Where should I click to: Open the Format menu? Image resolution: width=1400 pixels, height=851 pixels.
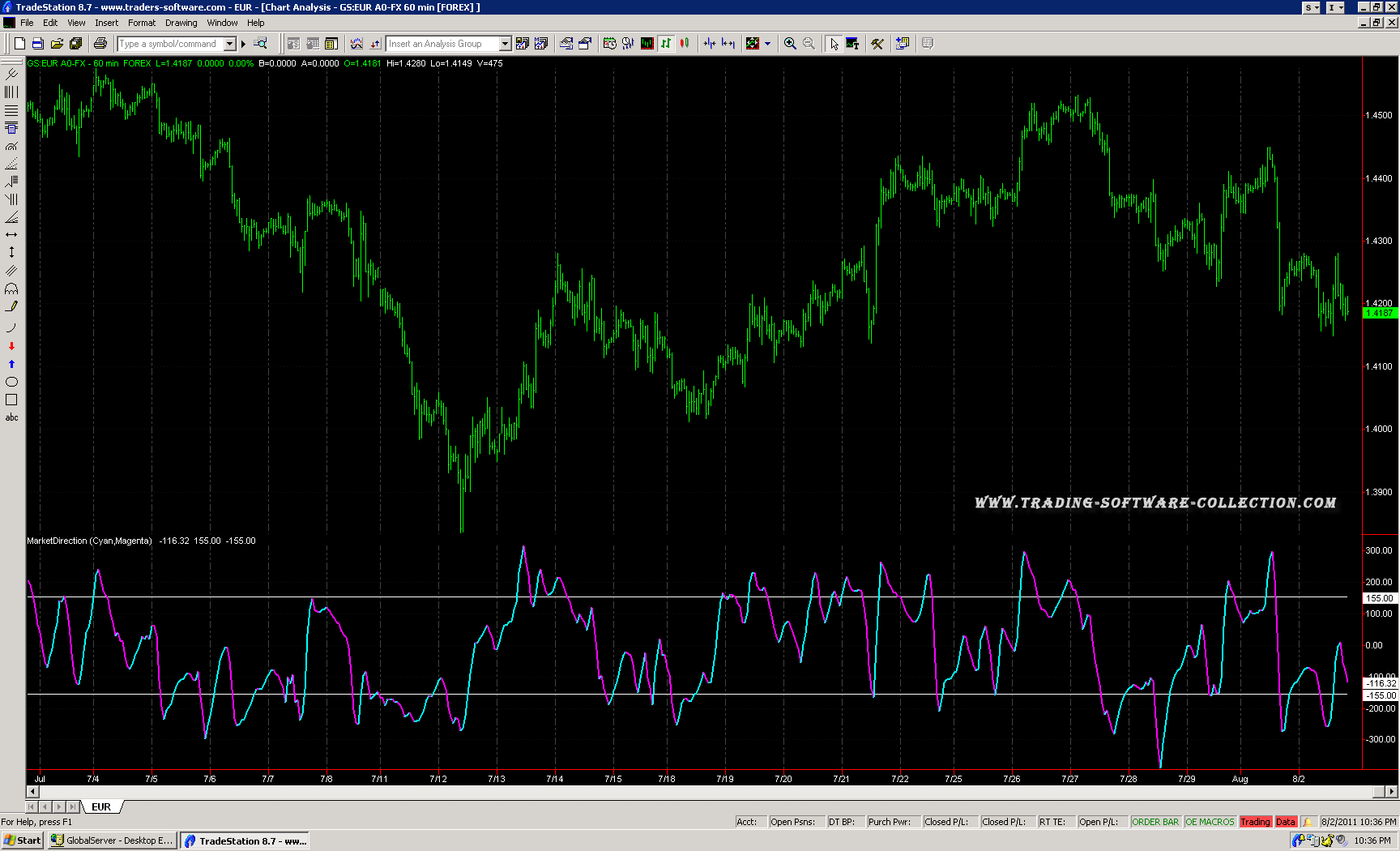click(x=141, y=23)
